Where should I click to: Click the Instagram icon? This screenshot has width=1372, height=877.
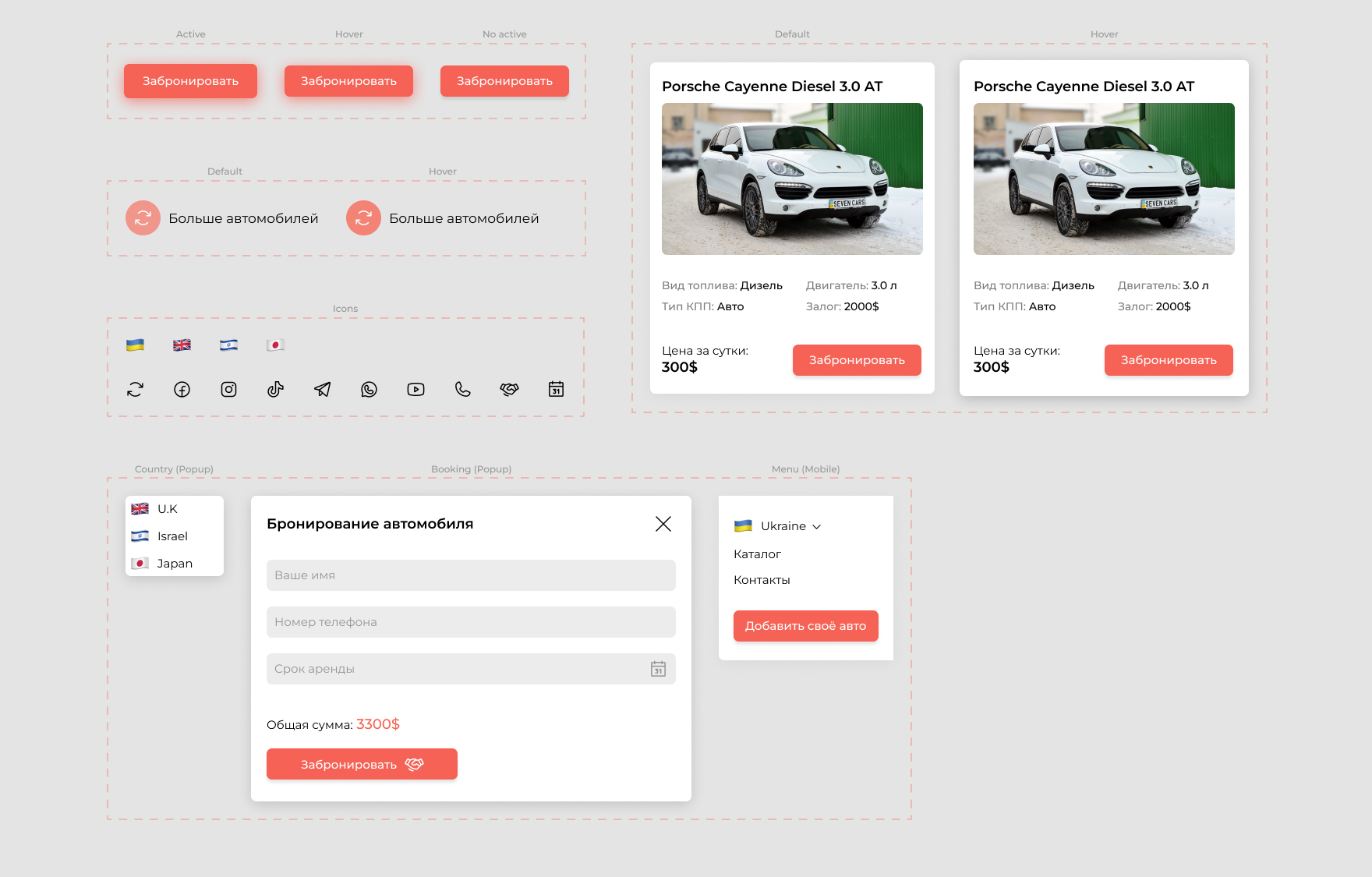point(228,389)
